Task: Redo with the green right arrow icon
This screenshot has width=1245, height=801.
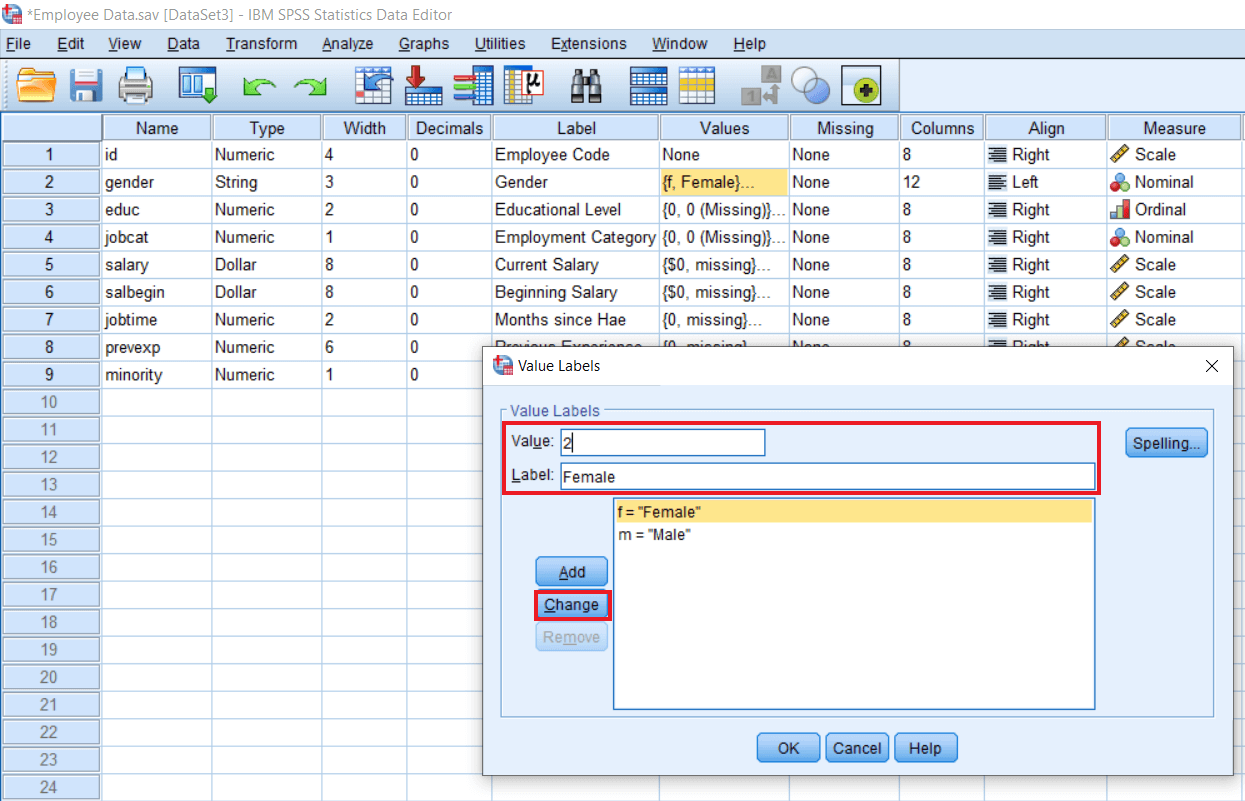Action: click(x=309, y=87)
